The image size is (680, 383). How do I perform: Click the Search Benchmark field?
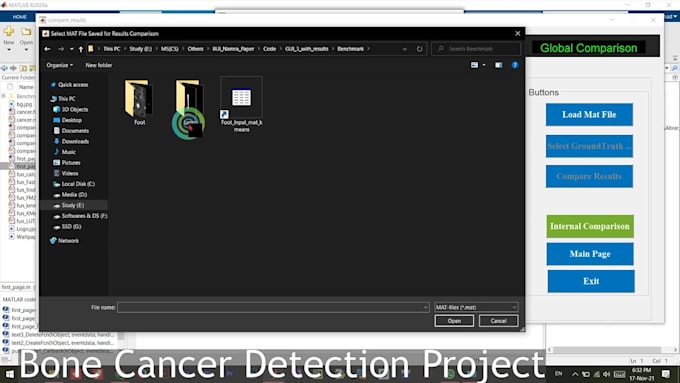(477, 49)
